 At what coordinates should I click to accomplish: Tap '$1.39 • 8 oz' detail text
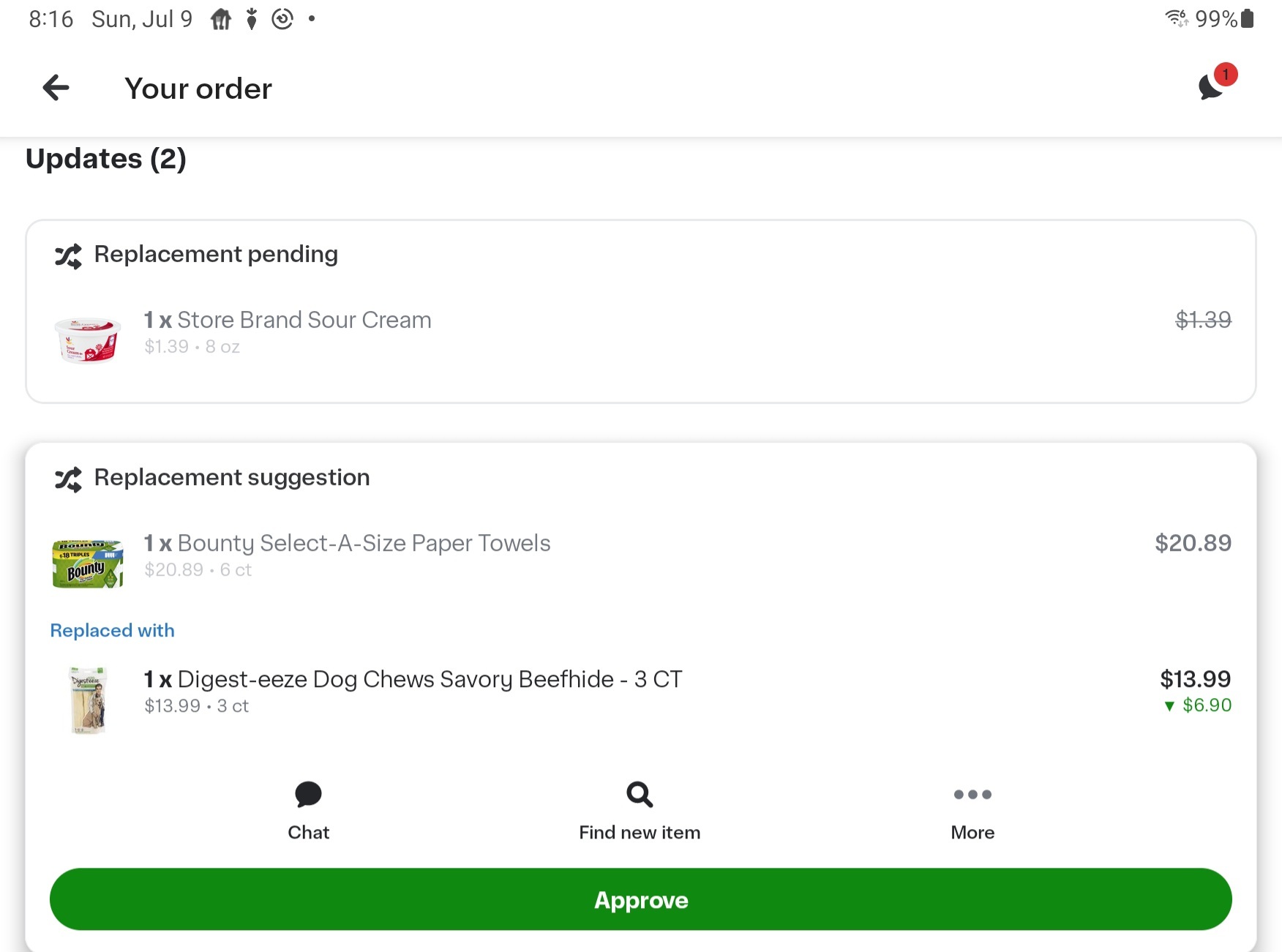coord(192,347)
